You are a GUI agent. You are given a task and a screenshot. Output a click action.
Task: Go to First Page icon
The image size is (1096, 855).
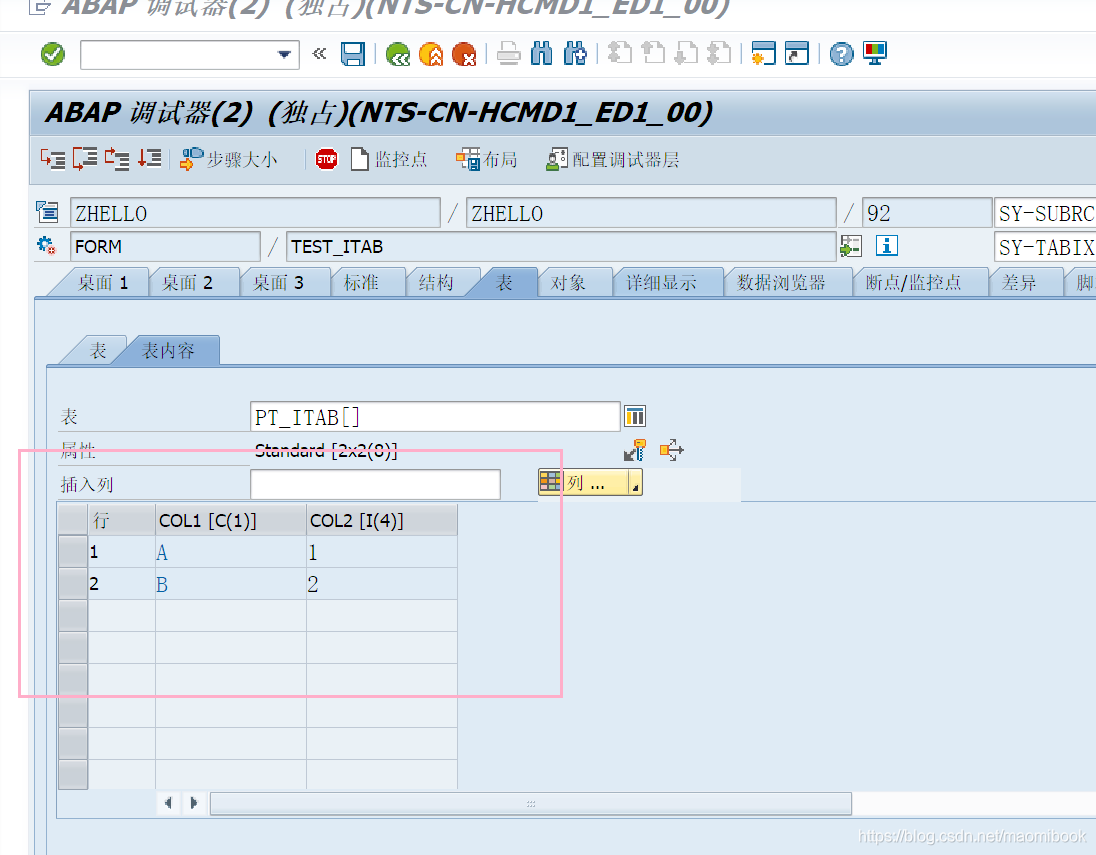tap(619, 54)
